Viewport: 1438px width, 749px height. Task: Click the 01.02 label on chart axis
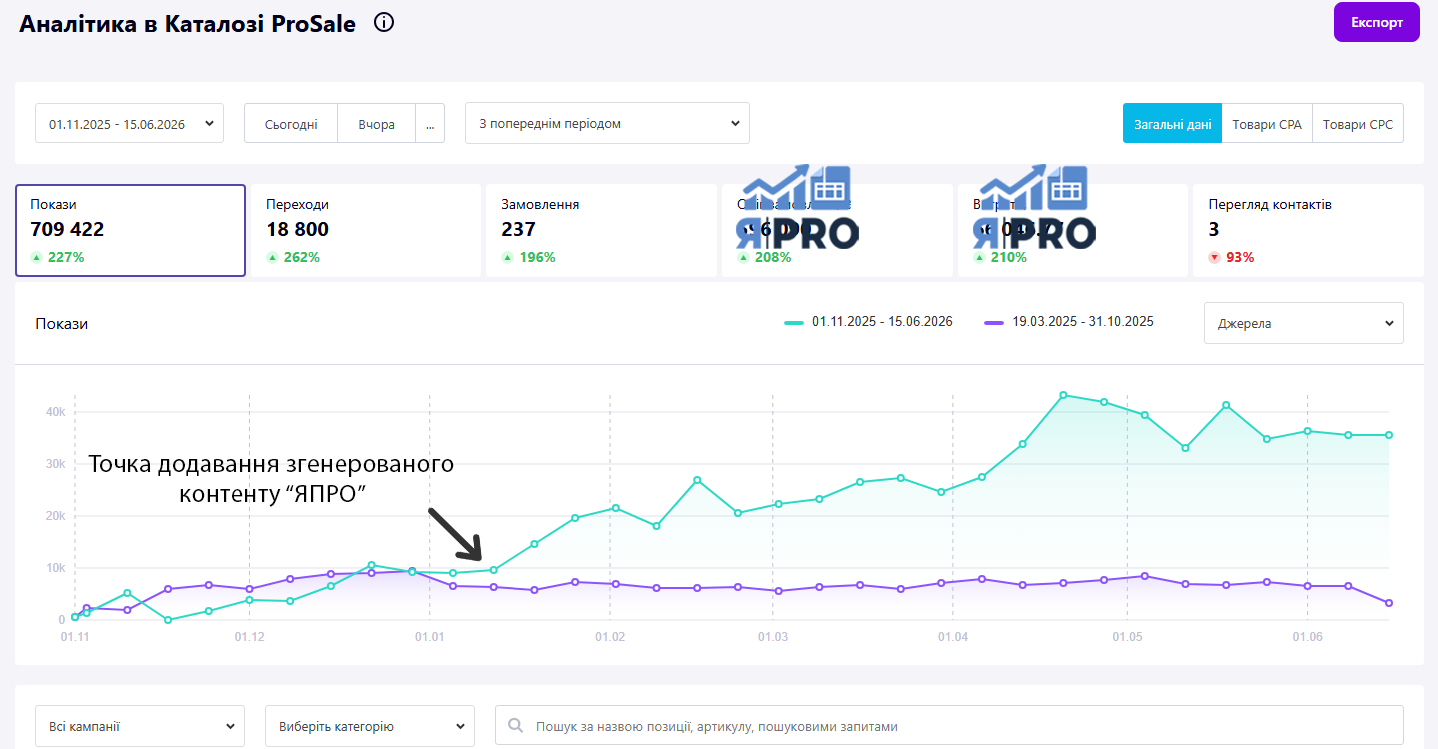[x=610, y=636]
